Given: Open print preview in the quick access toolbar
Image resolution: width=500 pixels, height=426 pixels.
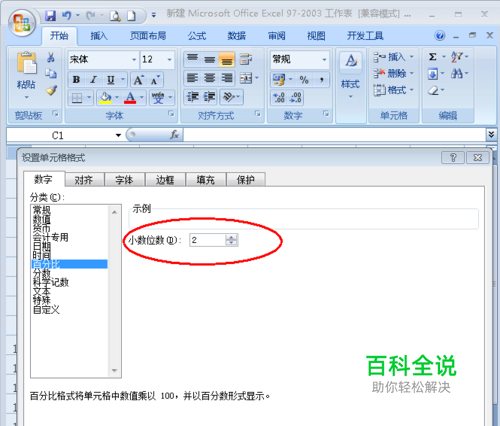Looking at the screenshot, I should 115,16.
